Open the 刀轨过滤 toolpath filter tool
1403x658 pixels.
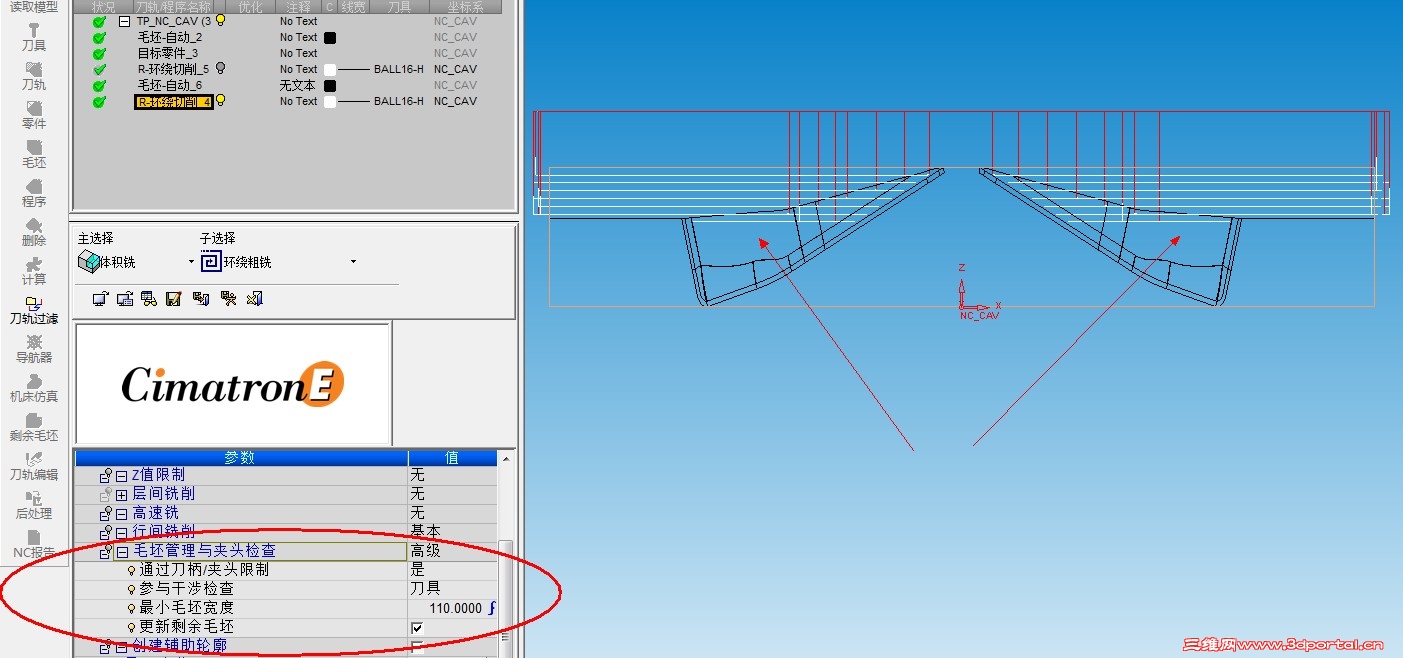34,310
